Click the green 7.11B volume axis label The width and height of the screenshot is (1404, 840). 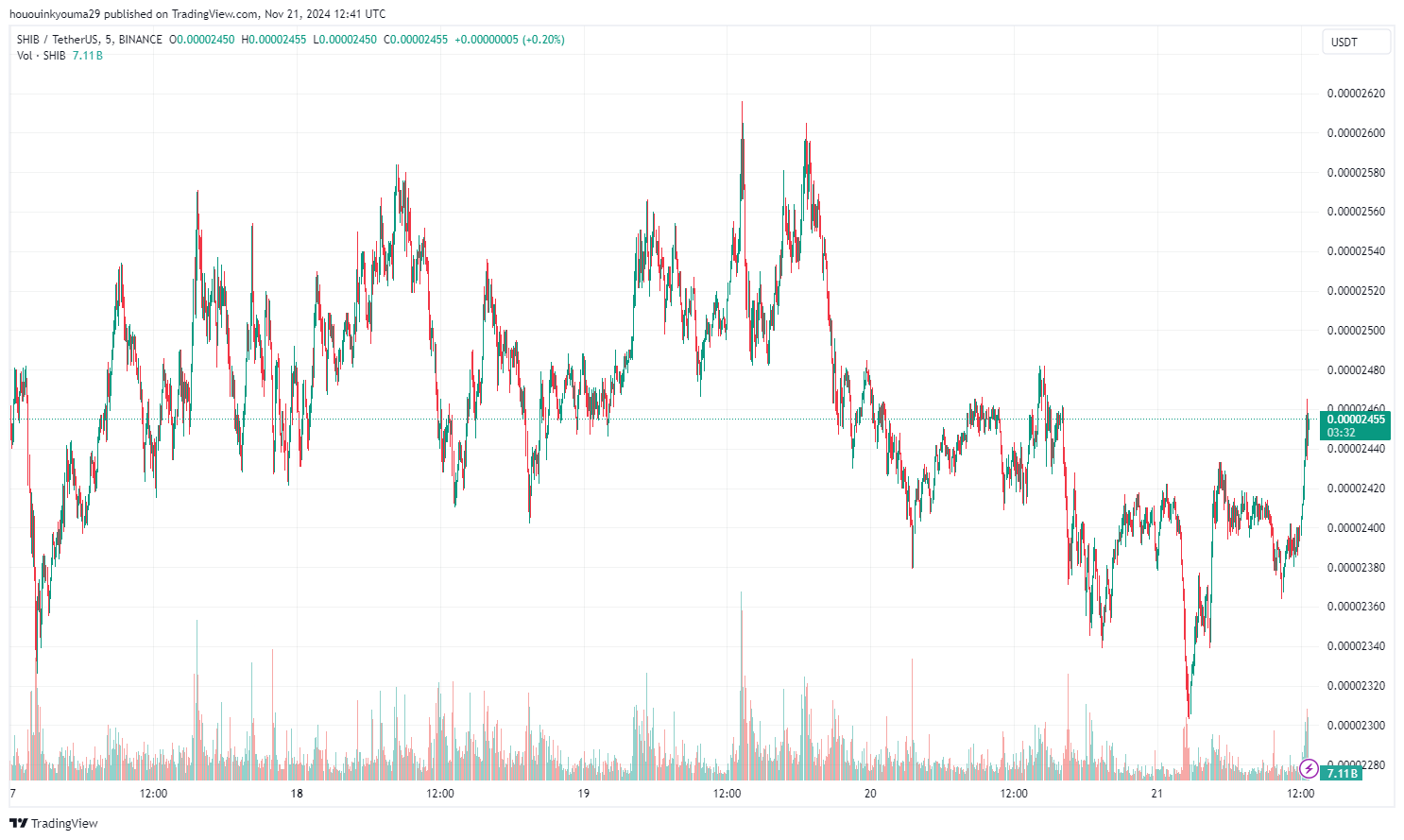[1342, 773]
